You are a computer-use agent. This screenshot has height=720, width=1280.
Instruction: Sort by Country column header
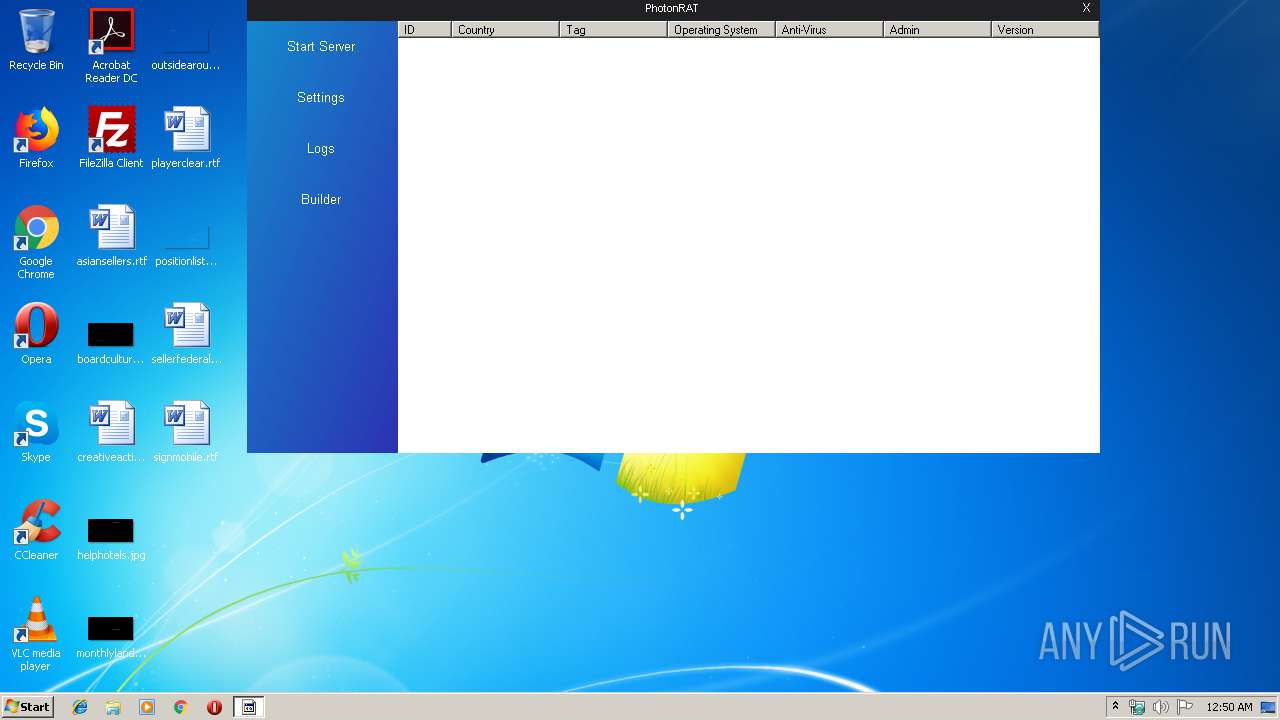tap(506, 30)
